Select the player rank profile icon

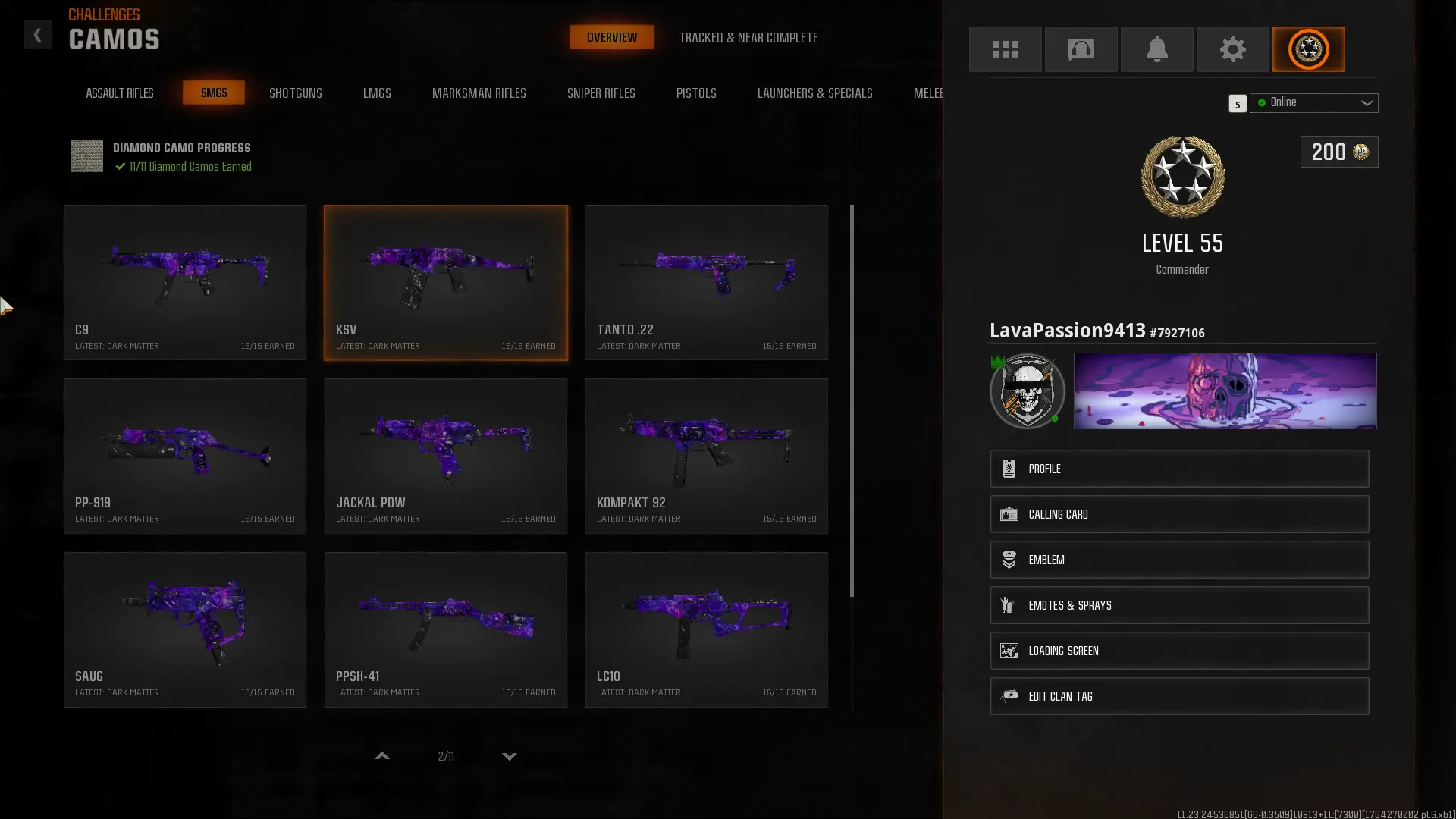[x=1308, y=49]
